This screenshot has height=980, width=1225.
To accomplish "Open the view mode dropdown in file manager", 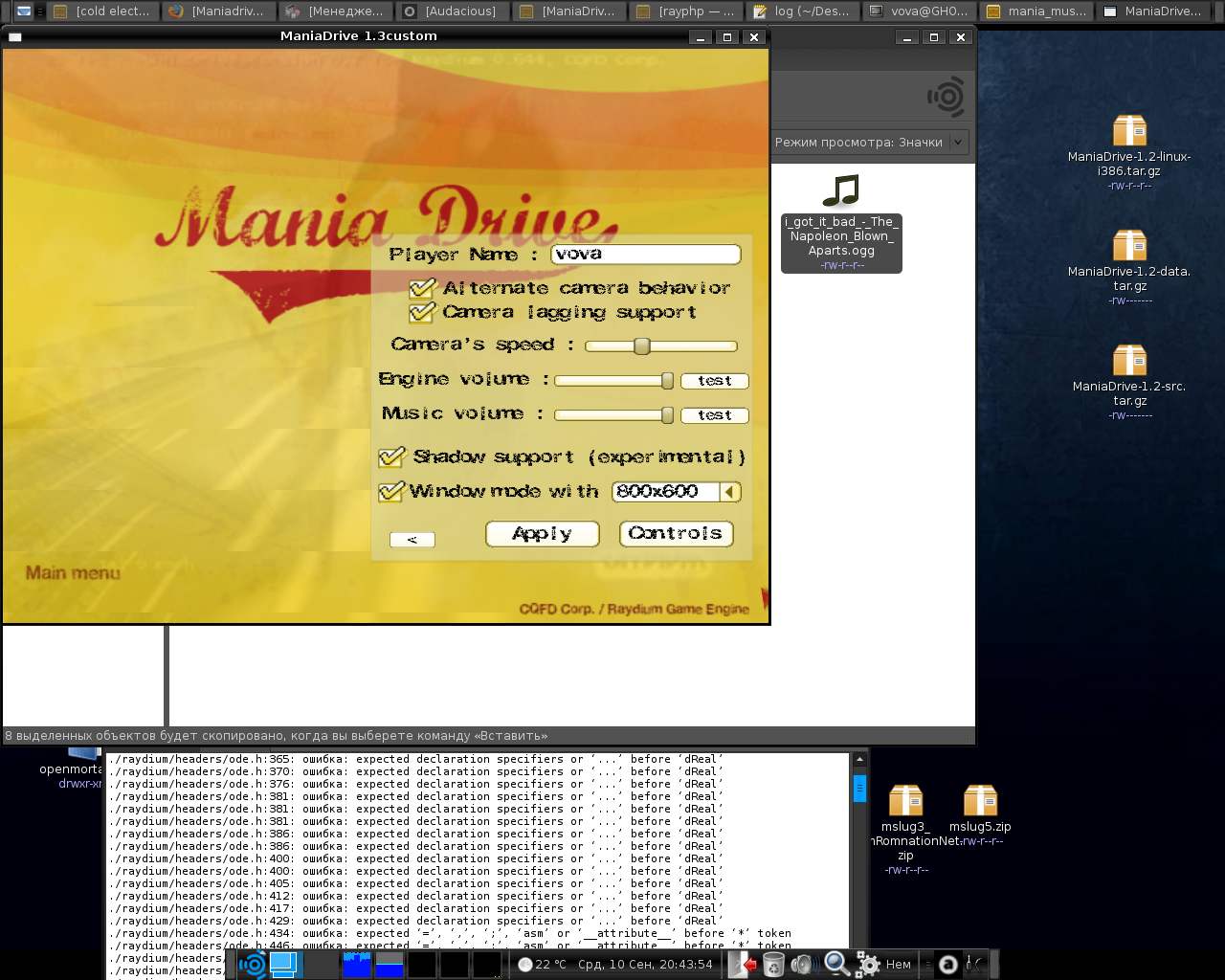I will click(x=870, y=142).
